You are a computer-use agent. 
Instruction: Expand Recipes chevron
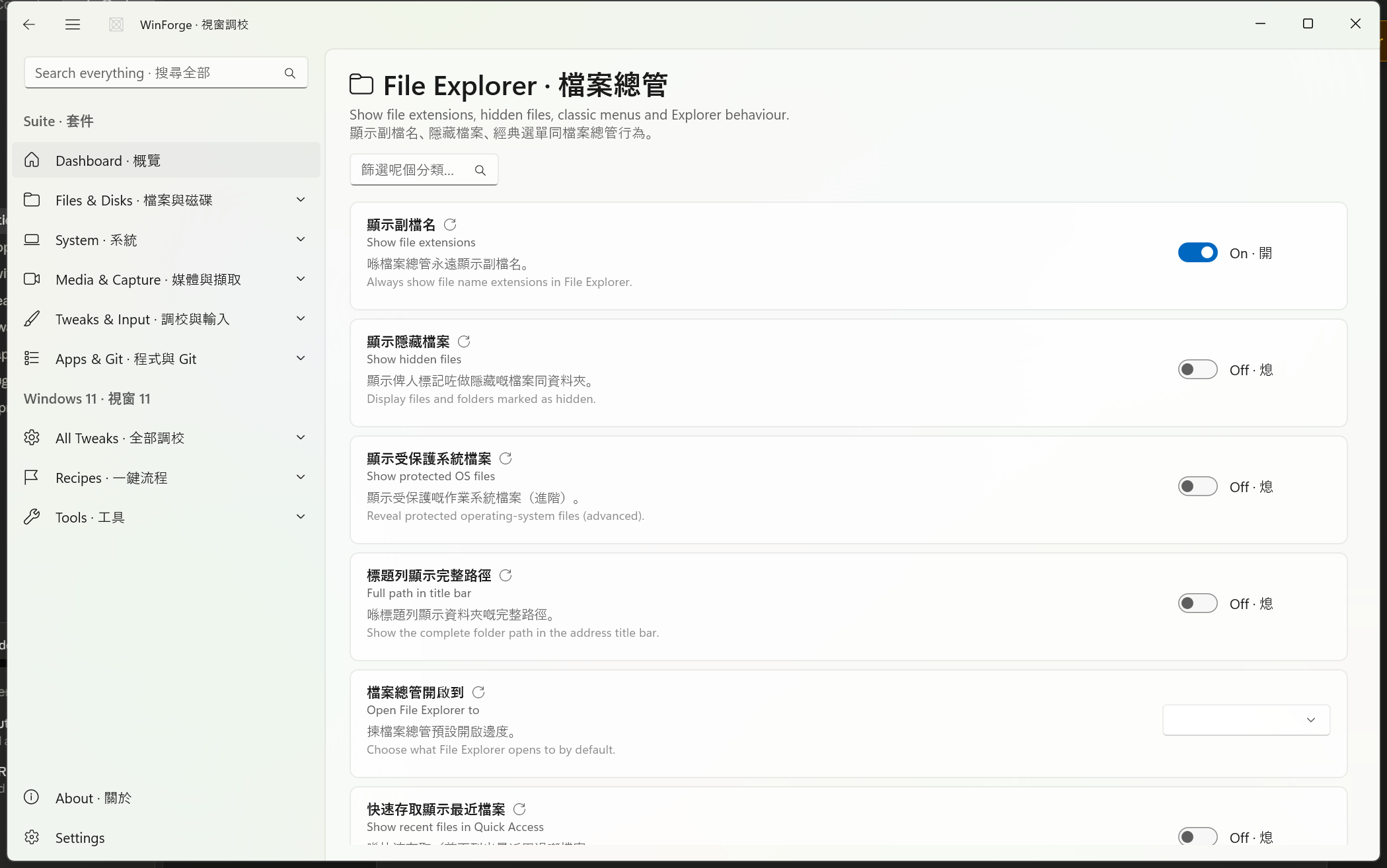[x=301, y=477]
